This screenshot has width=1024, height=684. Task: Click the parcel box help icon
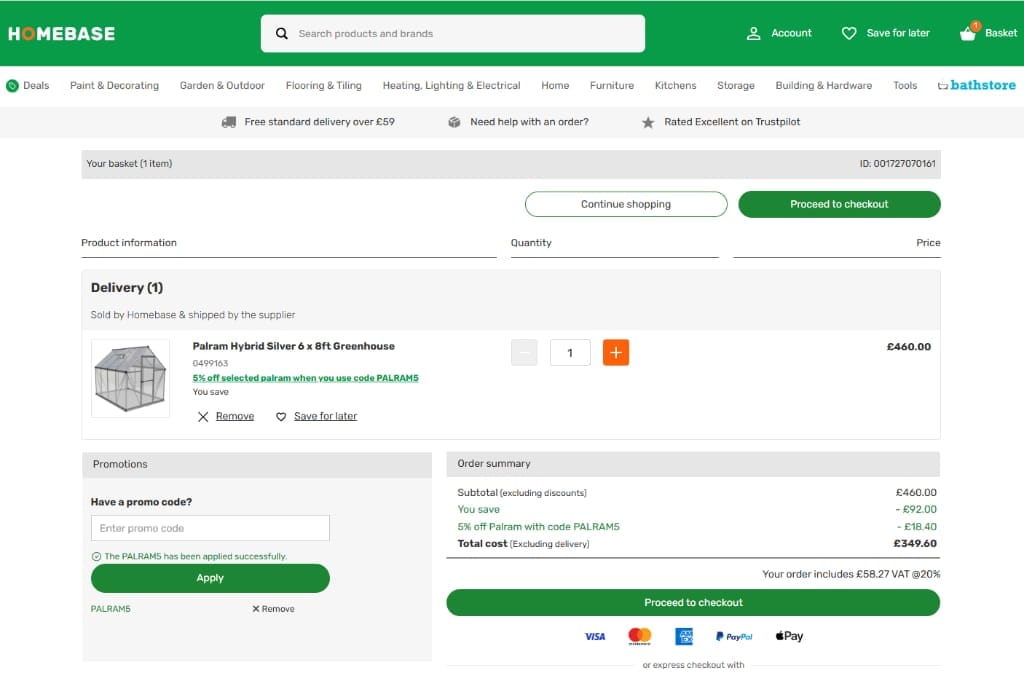[x=454, y=122]
